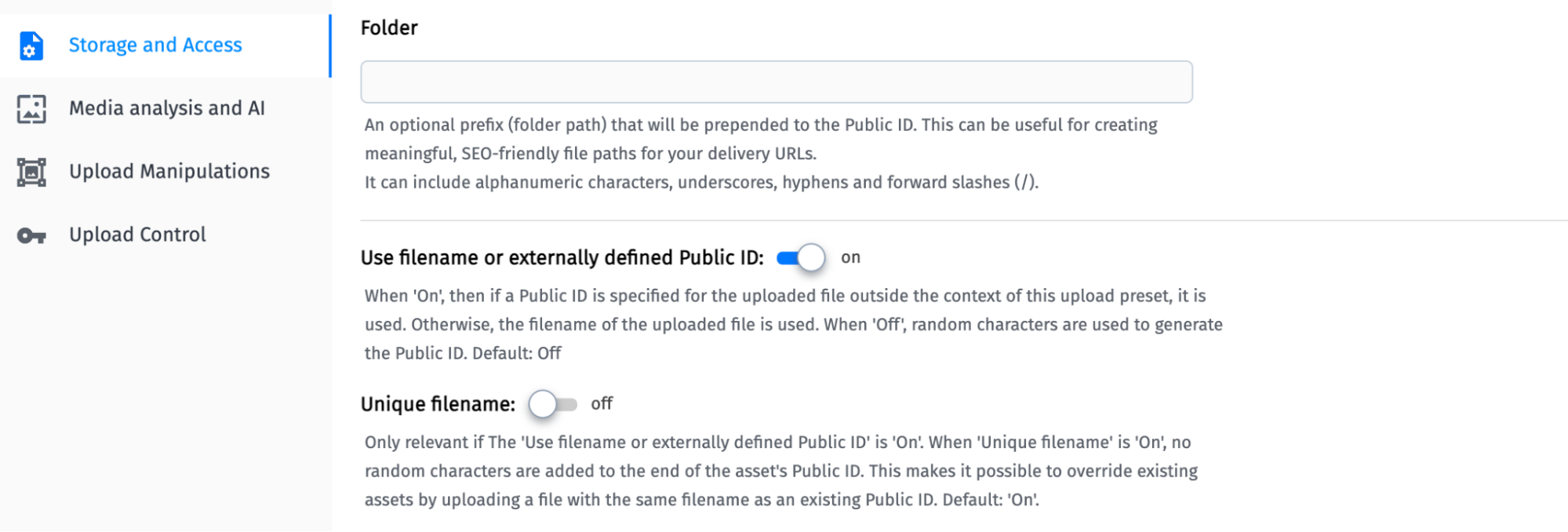
Task: Click the blue active indicator bar on Storage and Access
Action: click(x=330, y=46)
